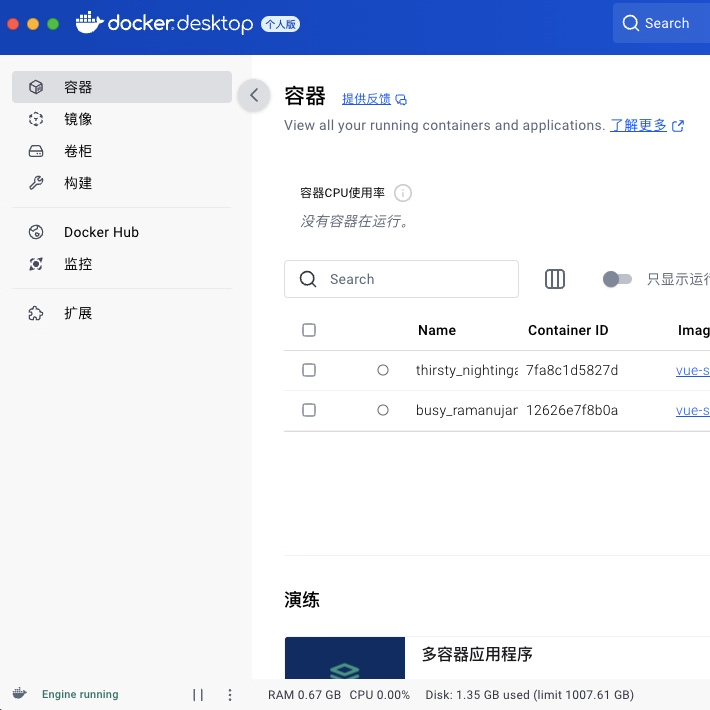Viewport: 710px width, 710px height.
Task: Pause the Docker engine from status bar
Action: click(x=198, y=695)
